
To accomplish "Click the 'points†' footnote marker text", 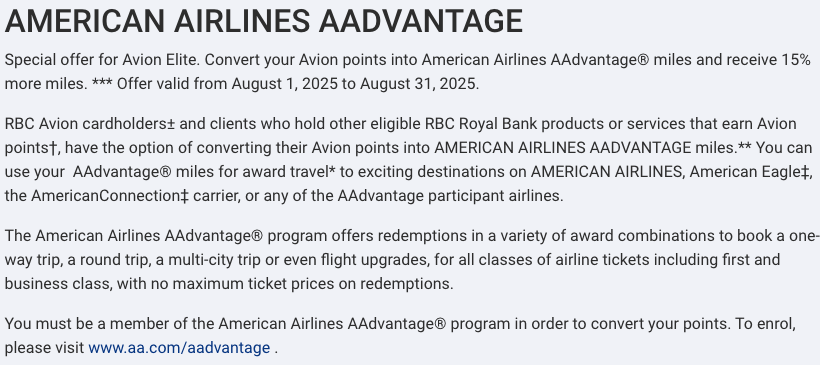I will tap(32, 148).
